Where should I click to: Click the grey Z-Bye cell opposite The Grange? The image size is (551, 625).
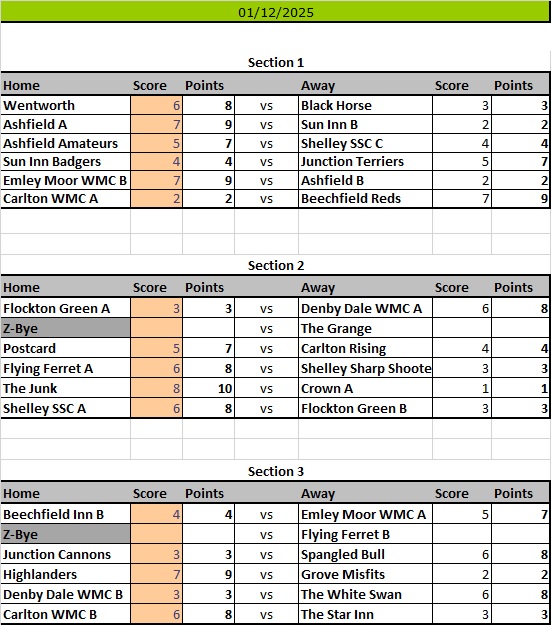65,328
